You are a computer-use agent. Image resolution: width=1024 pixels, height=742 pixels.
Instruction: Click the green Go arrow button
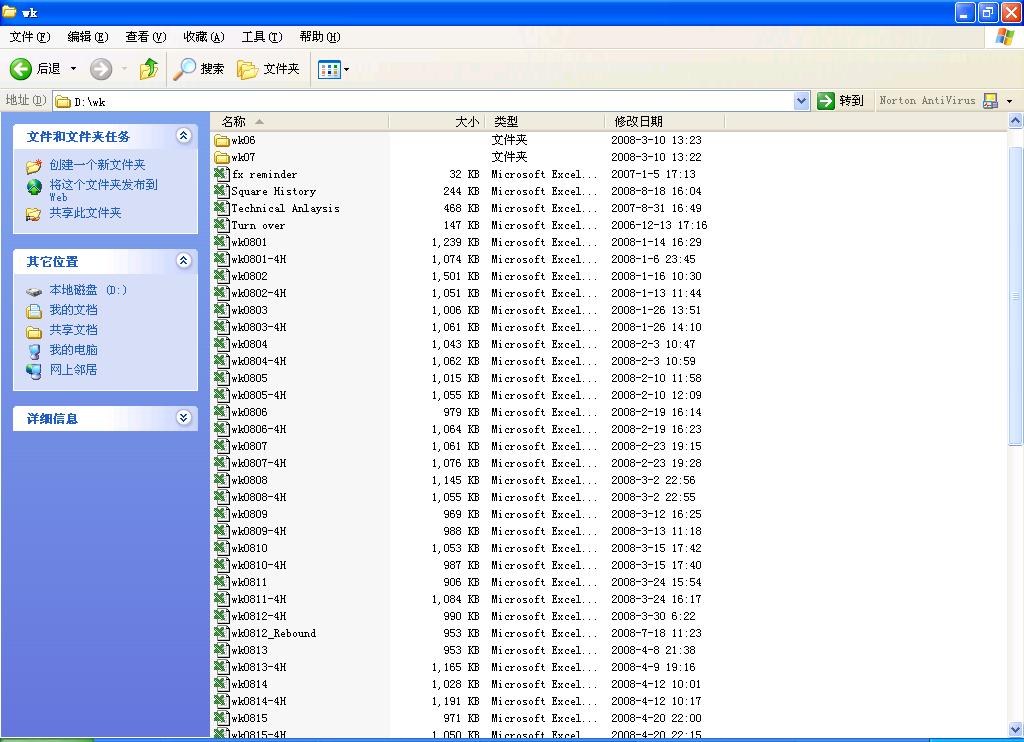point(826,101)
